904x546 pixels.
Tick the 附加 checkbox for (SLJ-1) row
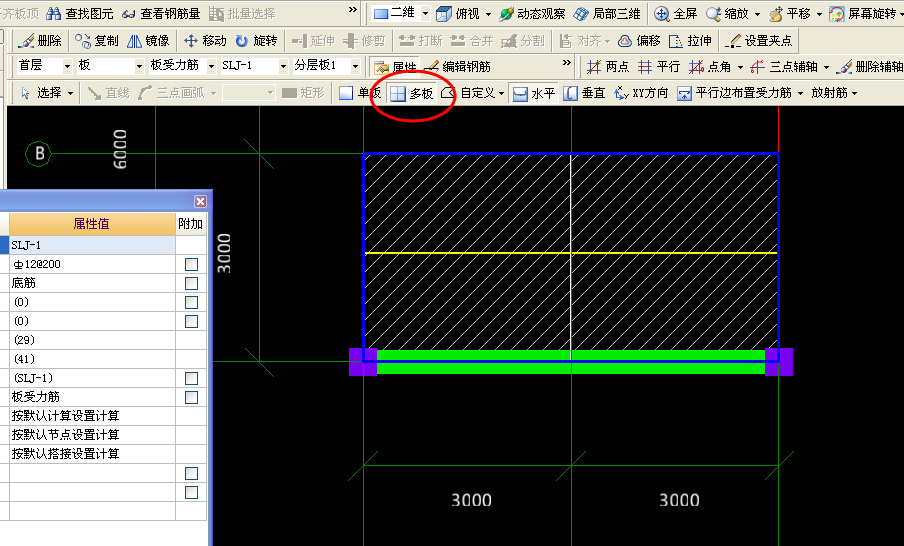(191, 378)
